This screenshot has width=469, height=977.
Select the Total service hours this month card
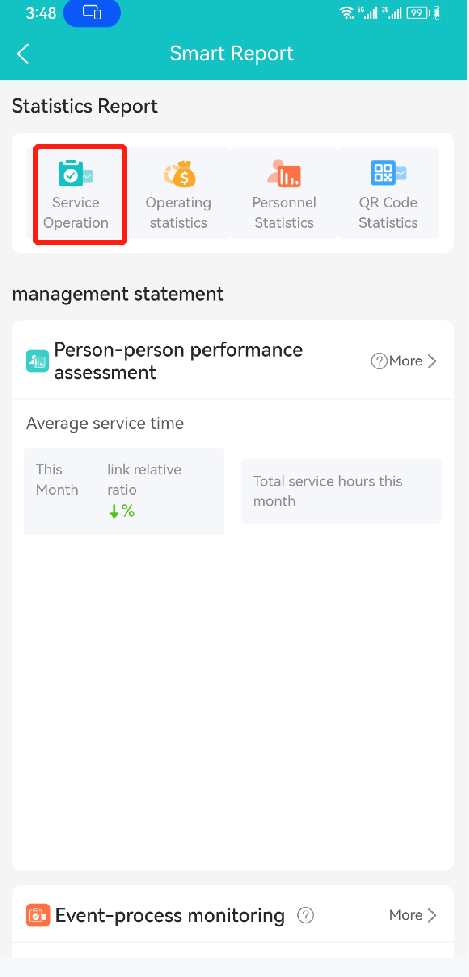pos(341,491)
